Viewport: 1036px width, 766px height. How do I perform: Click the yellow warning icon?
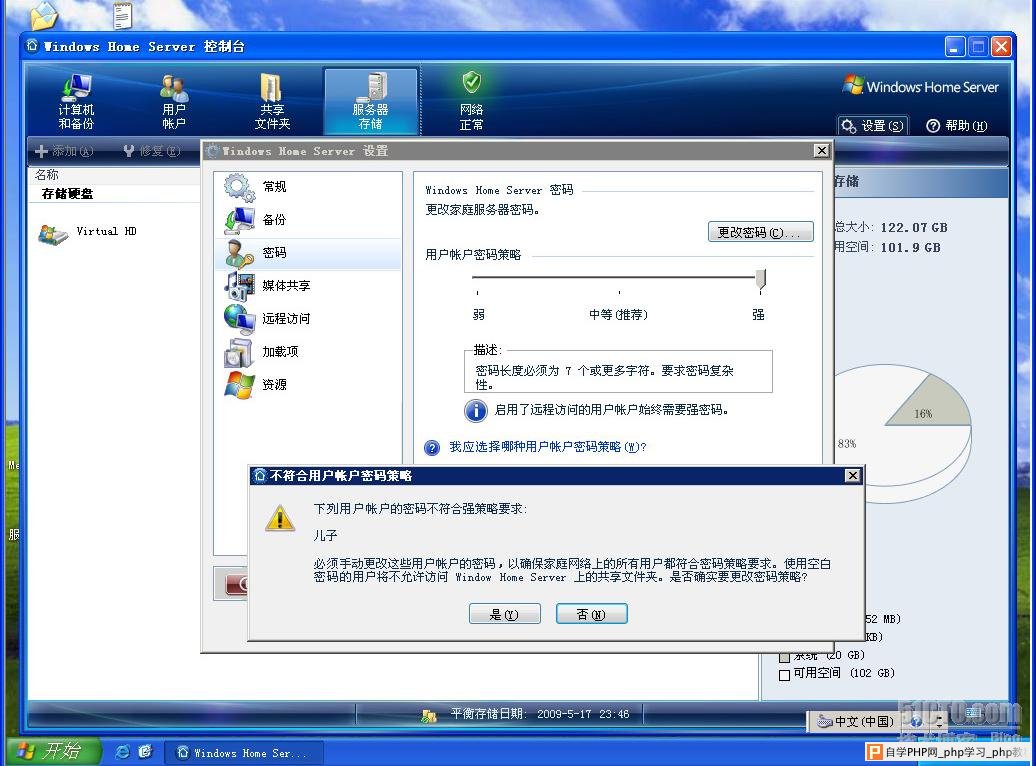pyautogui.click(x=280, y=518)
